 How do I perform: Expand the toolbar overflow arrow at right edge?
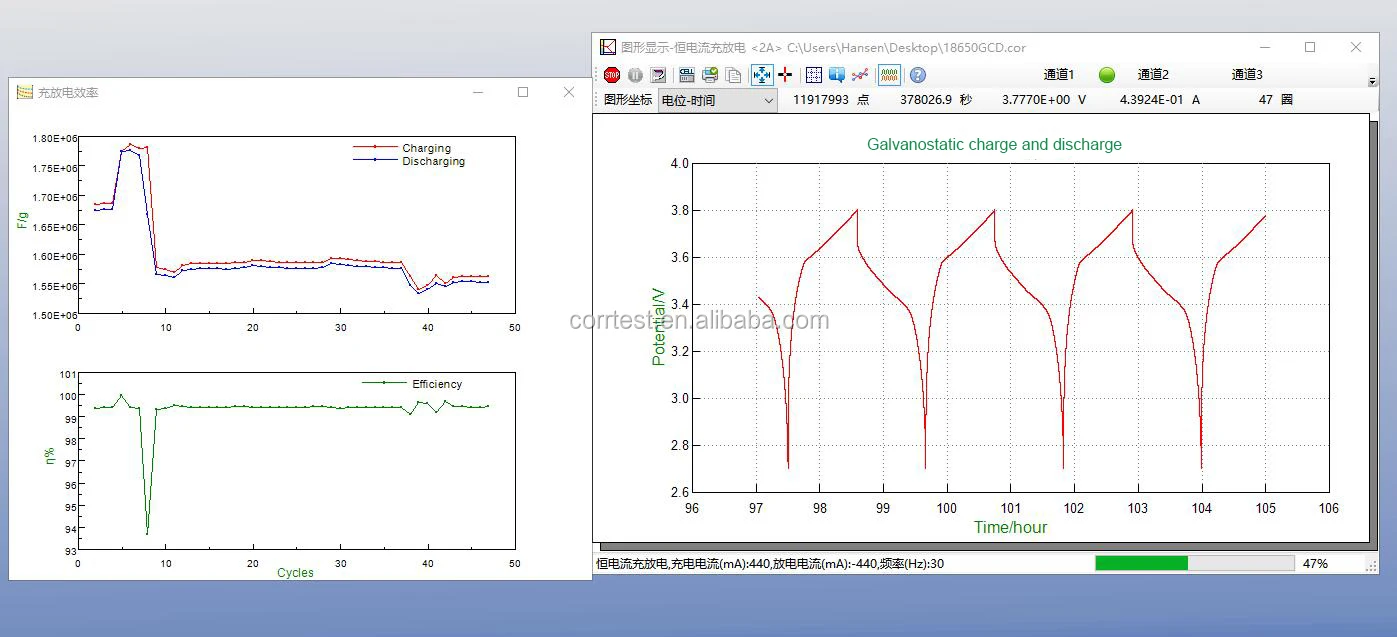coord(1372,81)
